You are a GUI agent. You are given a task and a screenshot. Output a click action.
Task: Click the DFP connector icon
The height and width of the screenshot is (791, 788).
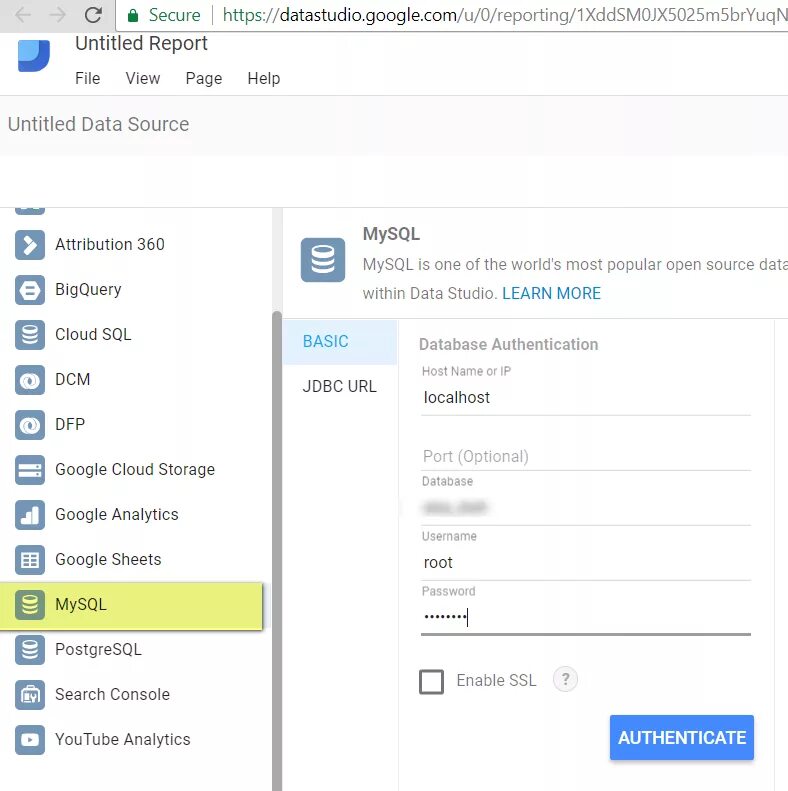(30, 425)
